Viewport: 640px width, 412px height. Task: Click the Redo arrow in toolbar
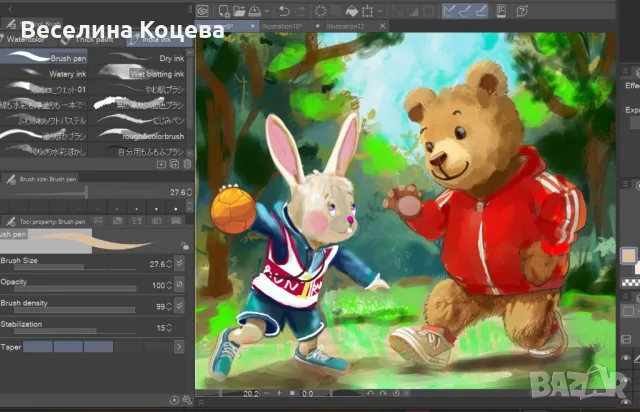[299, 10]
